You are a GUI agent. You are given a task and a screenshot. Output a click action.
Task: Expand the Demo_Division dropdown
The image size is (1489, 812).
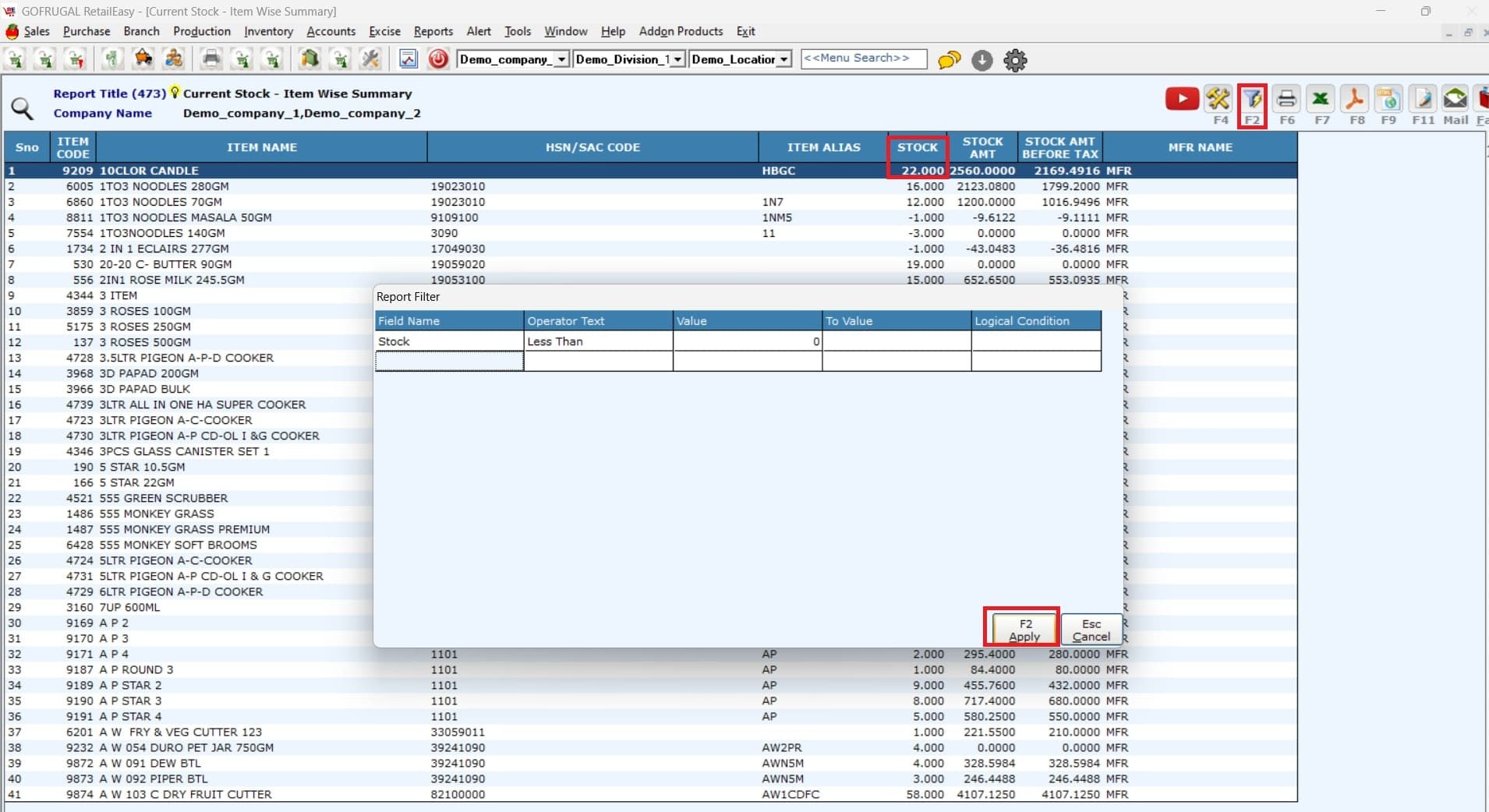click(x=677, y=59)
